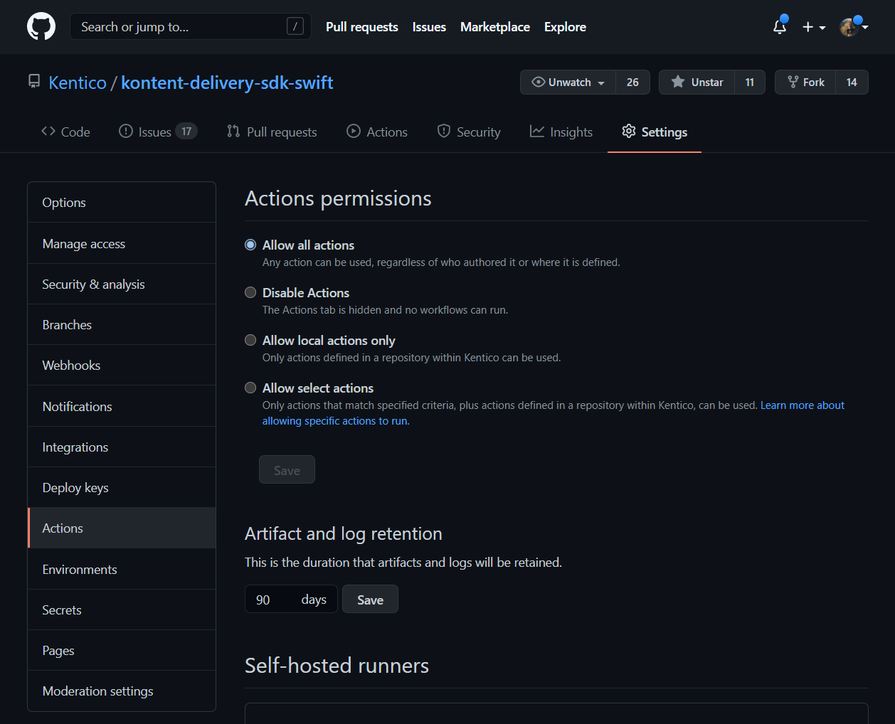The image size is (895, 724).
Task: Click the GitHub Octocat logo
Action: (x=41, y=27)
